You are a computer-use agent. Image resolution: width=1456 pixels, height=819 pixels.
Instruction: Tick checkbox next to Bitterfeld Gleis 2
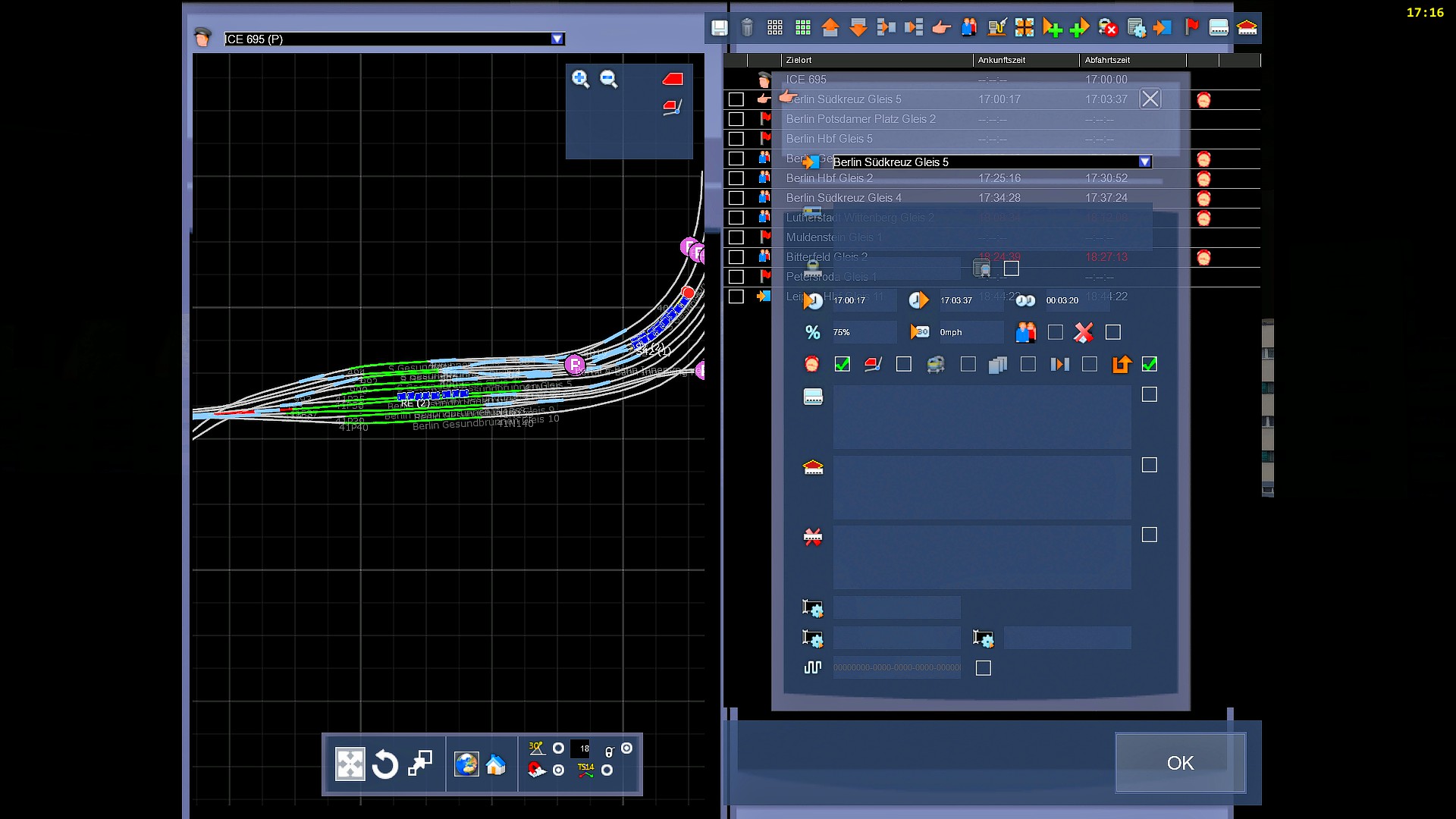pyautogui.click(x=736, y=257)
